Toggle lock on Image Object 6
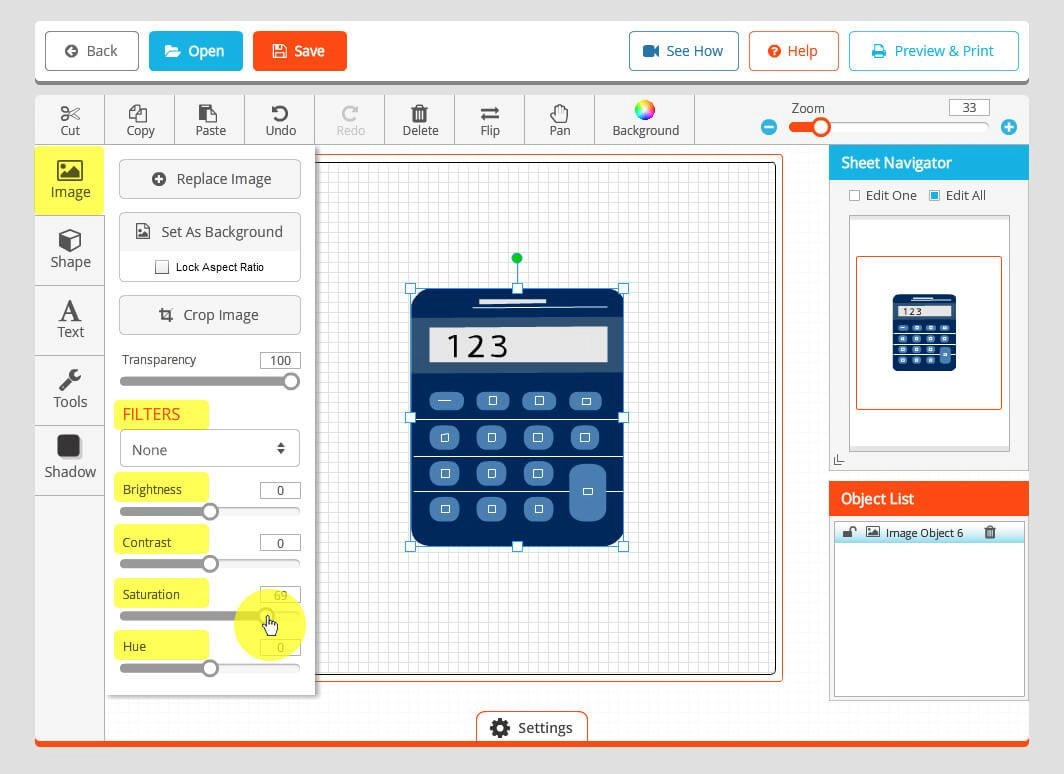The height and width of the screenshot is (774, 1064). point(849,532)
